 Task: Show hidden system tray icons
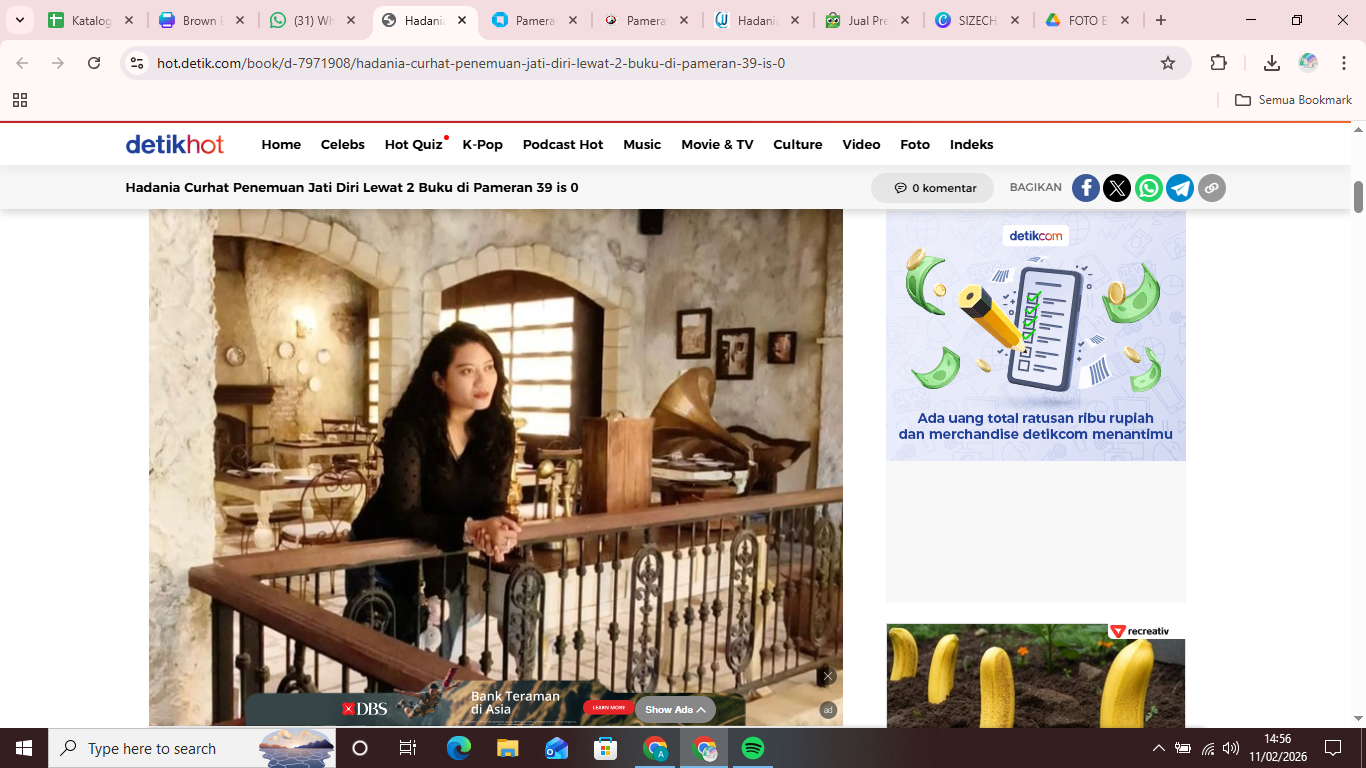[1159, 748]
